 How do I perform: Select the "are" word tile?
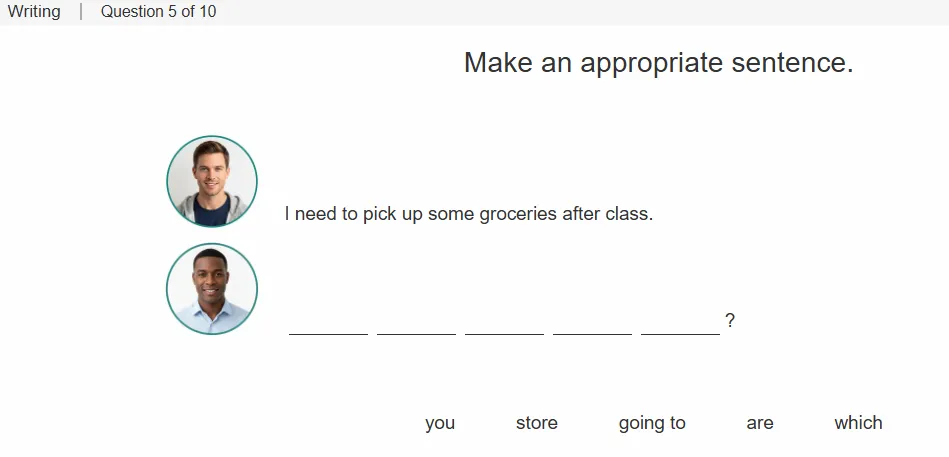point(760,423)
